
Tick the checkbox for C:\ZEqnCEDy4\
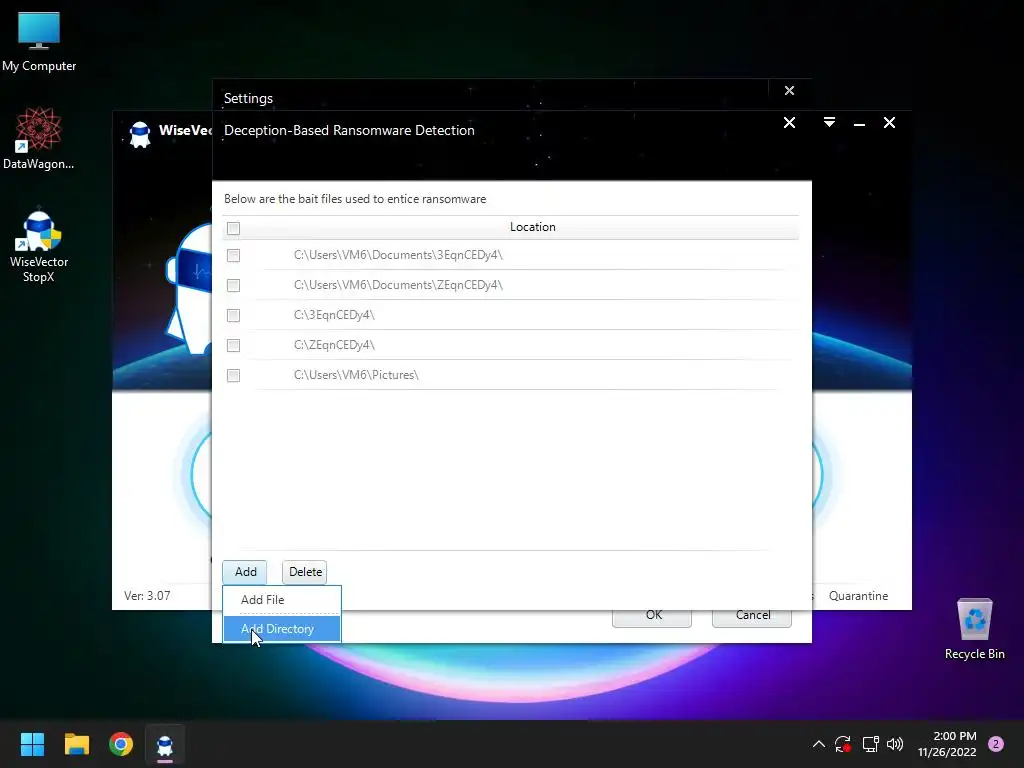tap(233, 345)
